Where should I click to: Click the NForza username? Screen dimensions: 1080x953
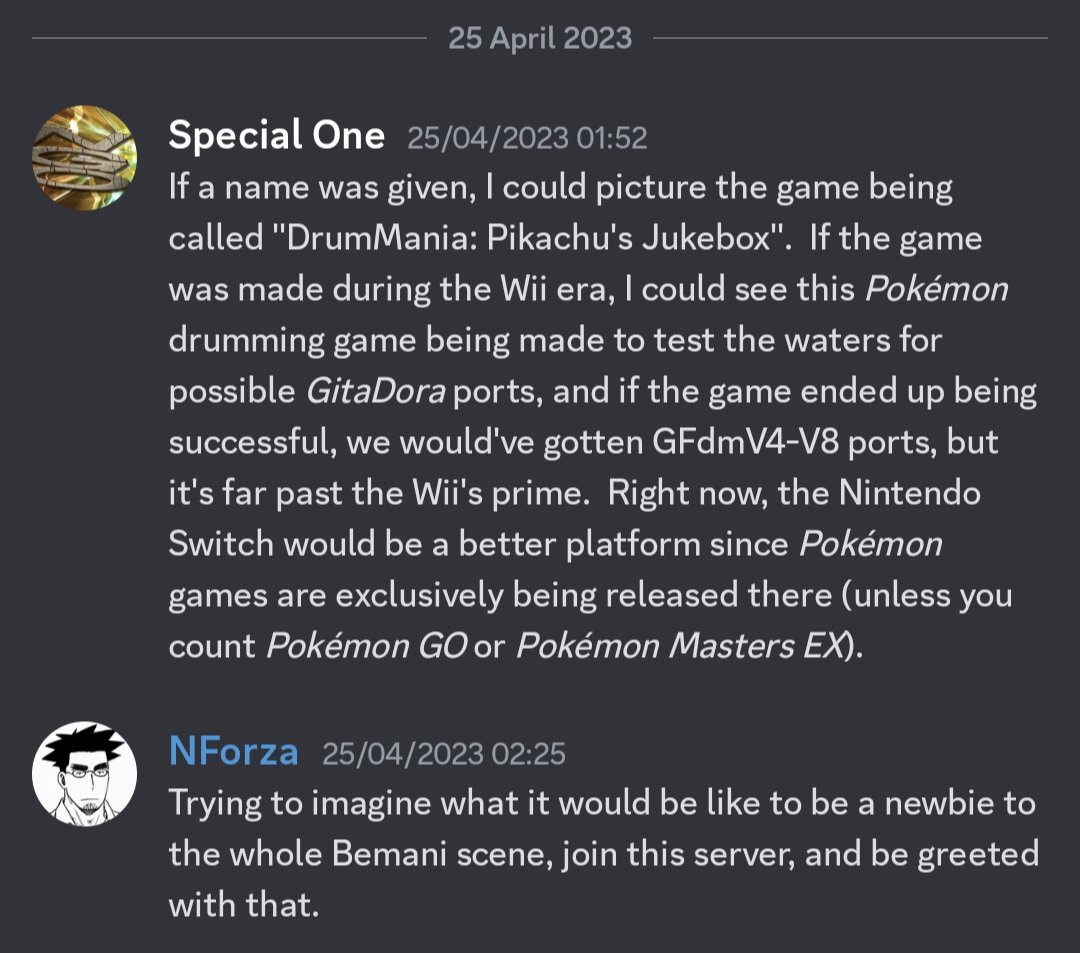pos(233,751)
